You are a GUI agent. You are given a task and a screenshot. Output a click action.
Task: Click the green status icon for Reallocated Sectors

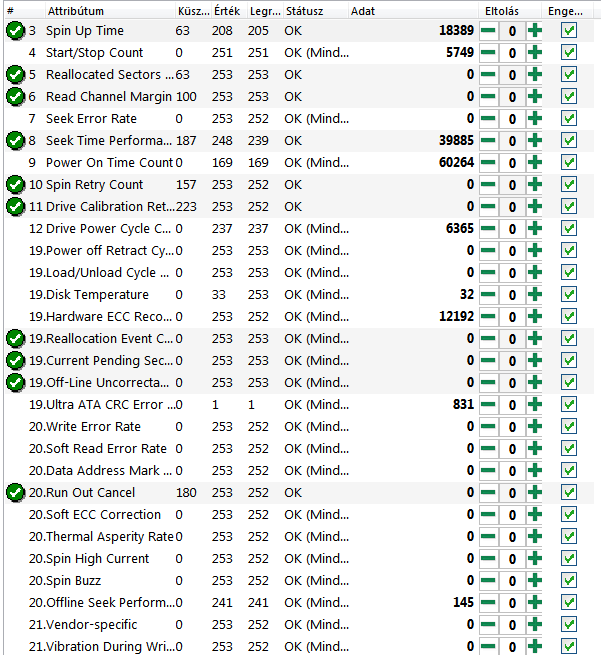click(x=15, y=75)
